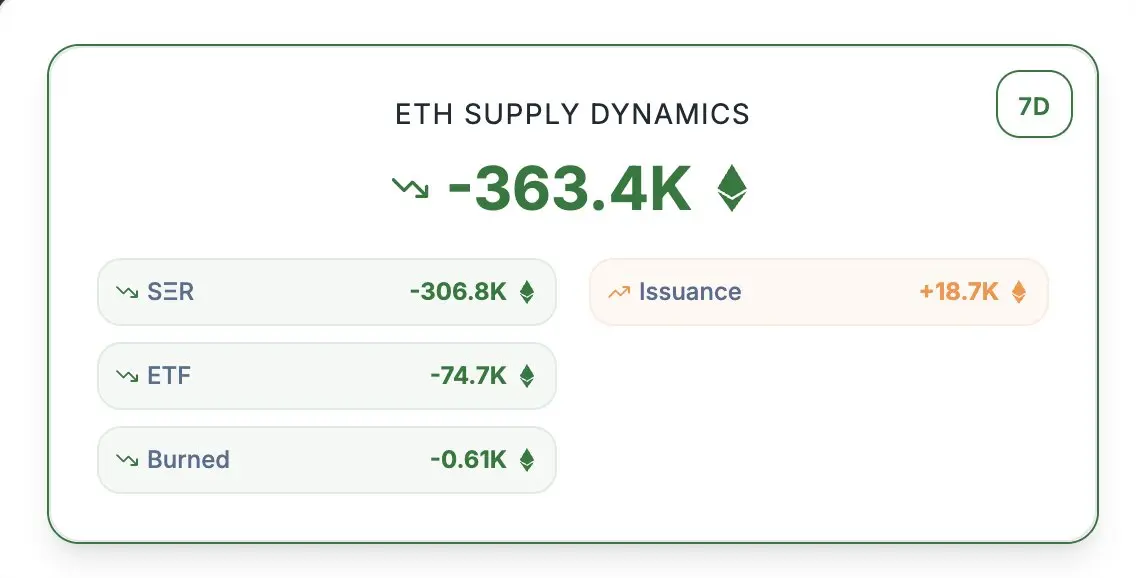The width and height of the screenshot is (1136, 578).
Task: Click the +18.7K Issuance value
Action: [958, 292]
